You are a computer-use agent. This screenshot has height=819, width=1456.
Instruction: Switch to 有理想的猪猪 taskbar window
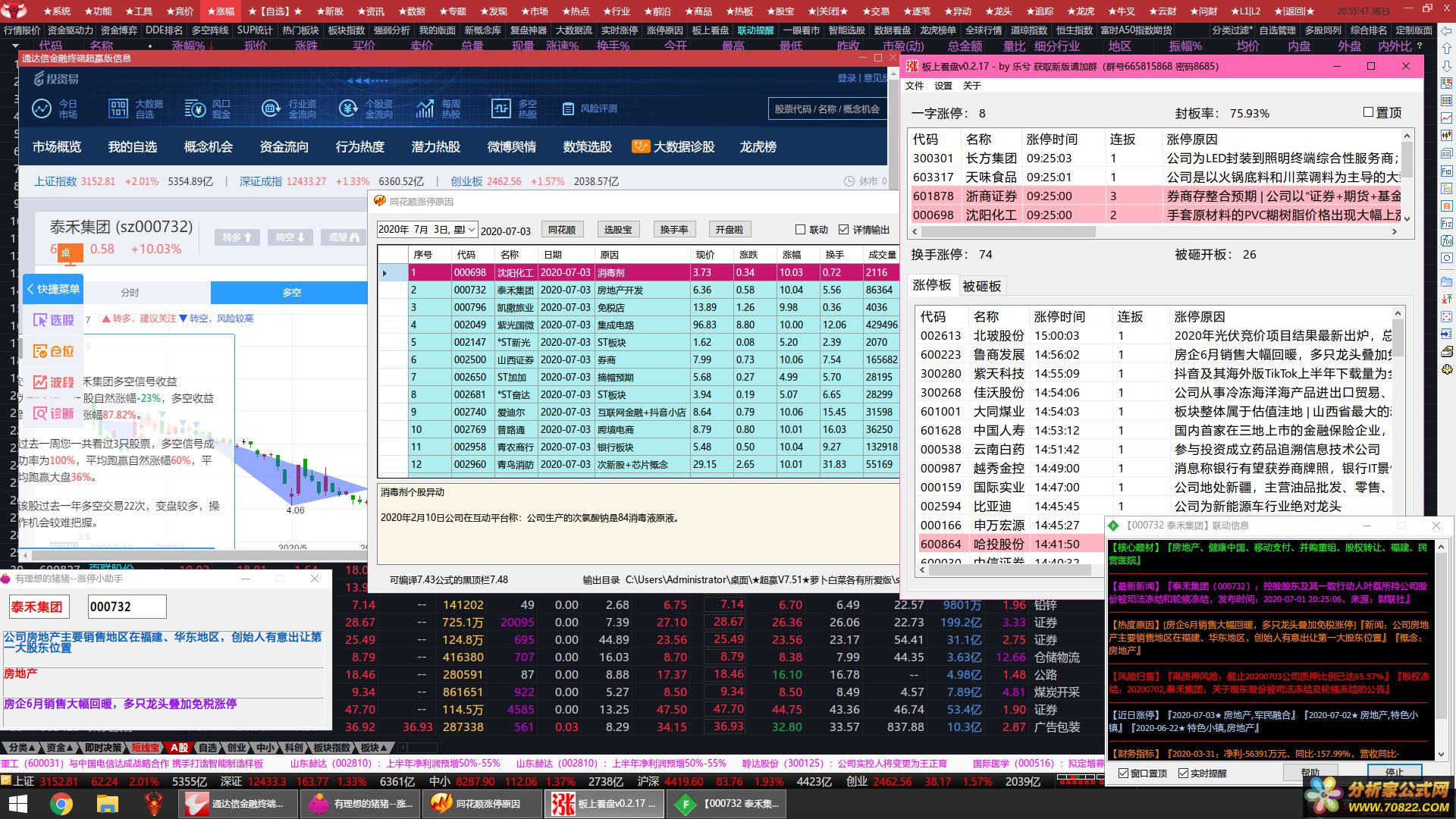pyautogui.click(x=359, y=803)
